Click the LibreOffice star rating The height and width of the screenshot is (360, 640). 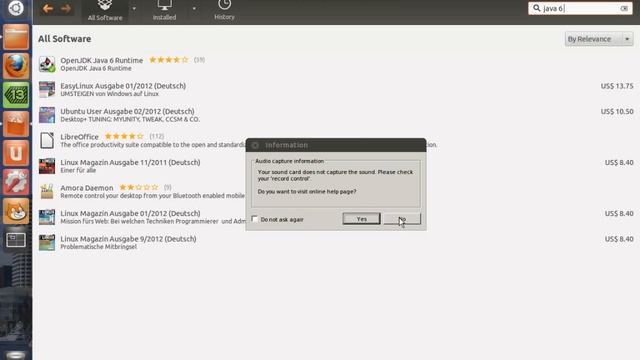pos(124,136)
